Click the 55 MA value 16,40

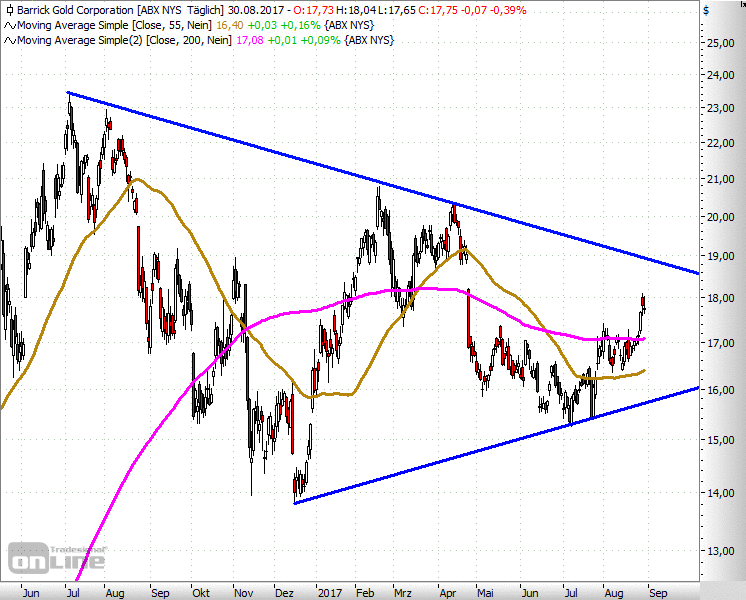coord(230,25)
